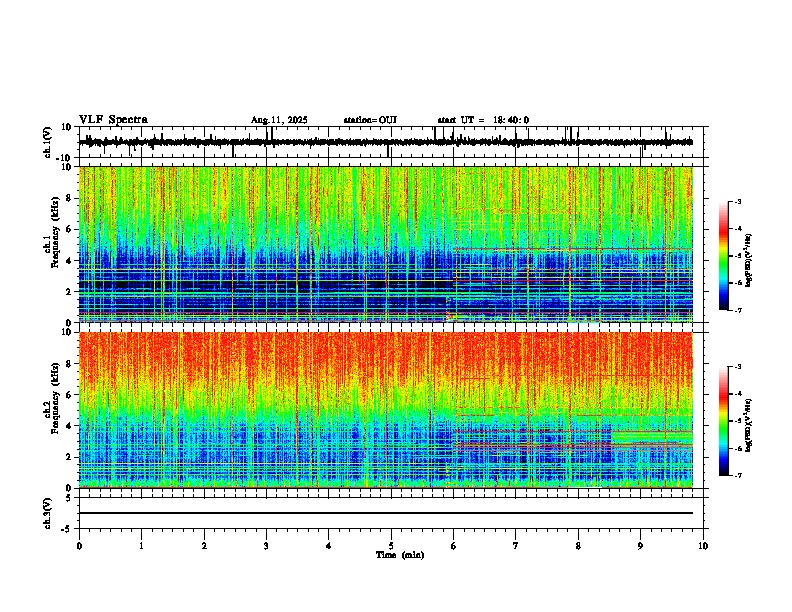Click time axis tick label "7"
Viewport: 792px width, 612px height.
pyautogui.click(x=516, y=546)
